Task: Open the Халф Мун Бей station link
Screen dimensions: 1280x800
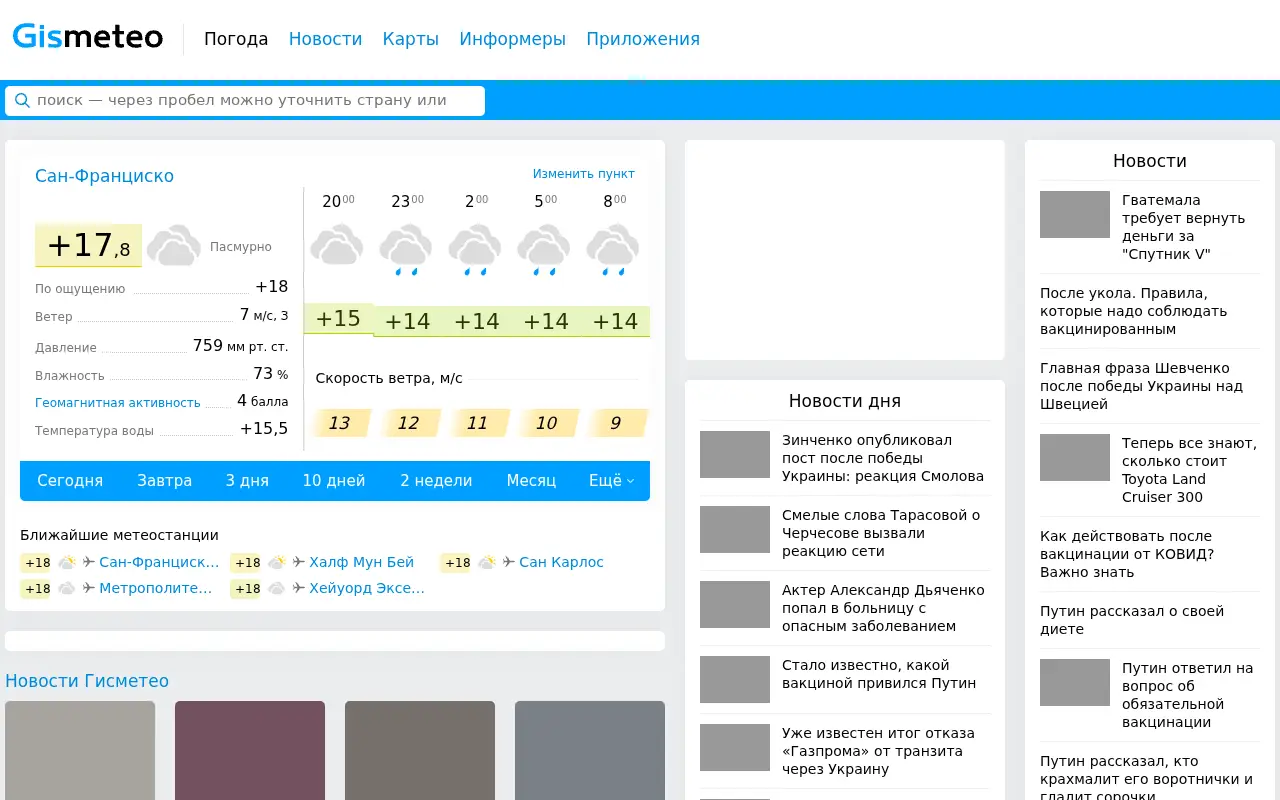Action: [x=361, y=562]
